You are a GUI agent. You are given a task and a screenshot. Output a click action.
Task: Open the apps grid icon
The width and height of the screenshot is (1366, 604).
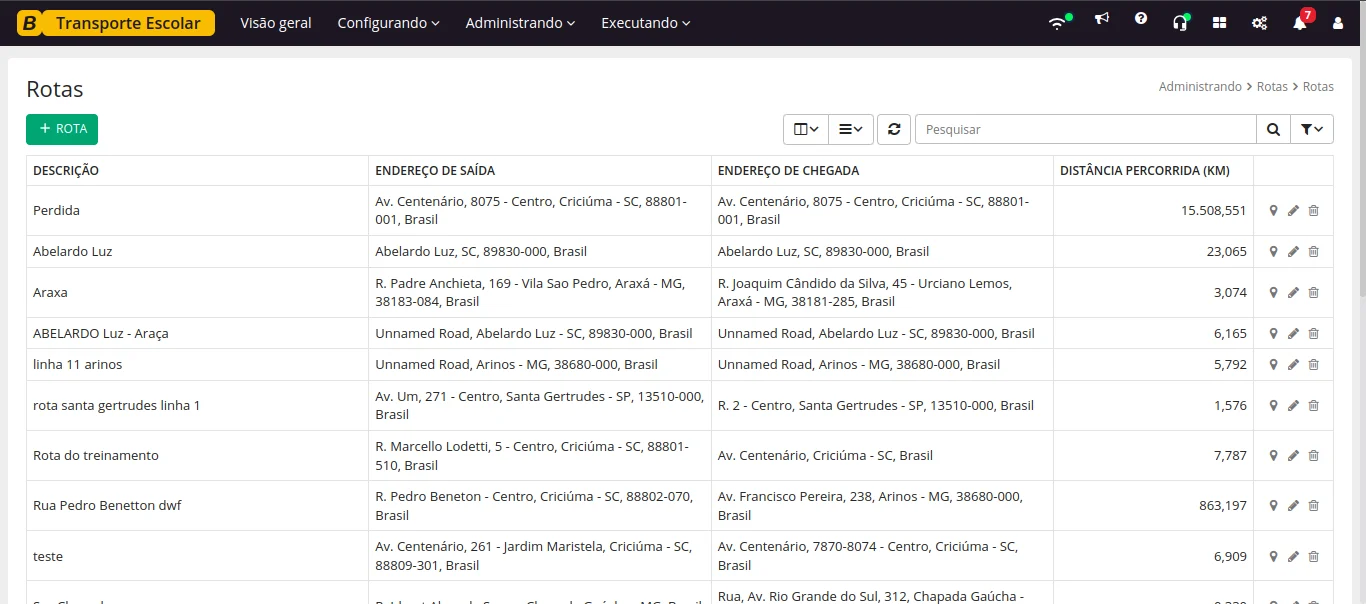pos(1219,23)
